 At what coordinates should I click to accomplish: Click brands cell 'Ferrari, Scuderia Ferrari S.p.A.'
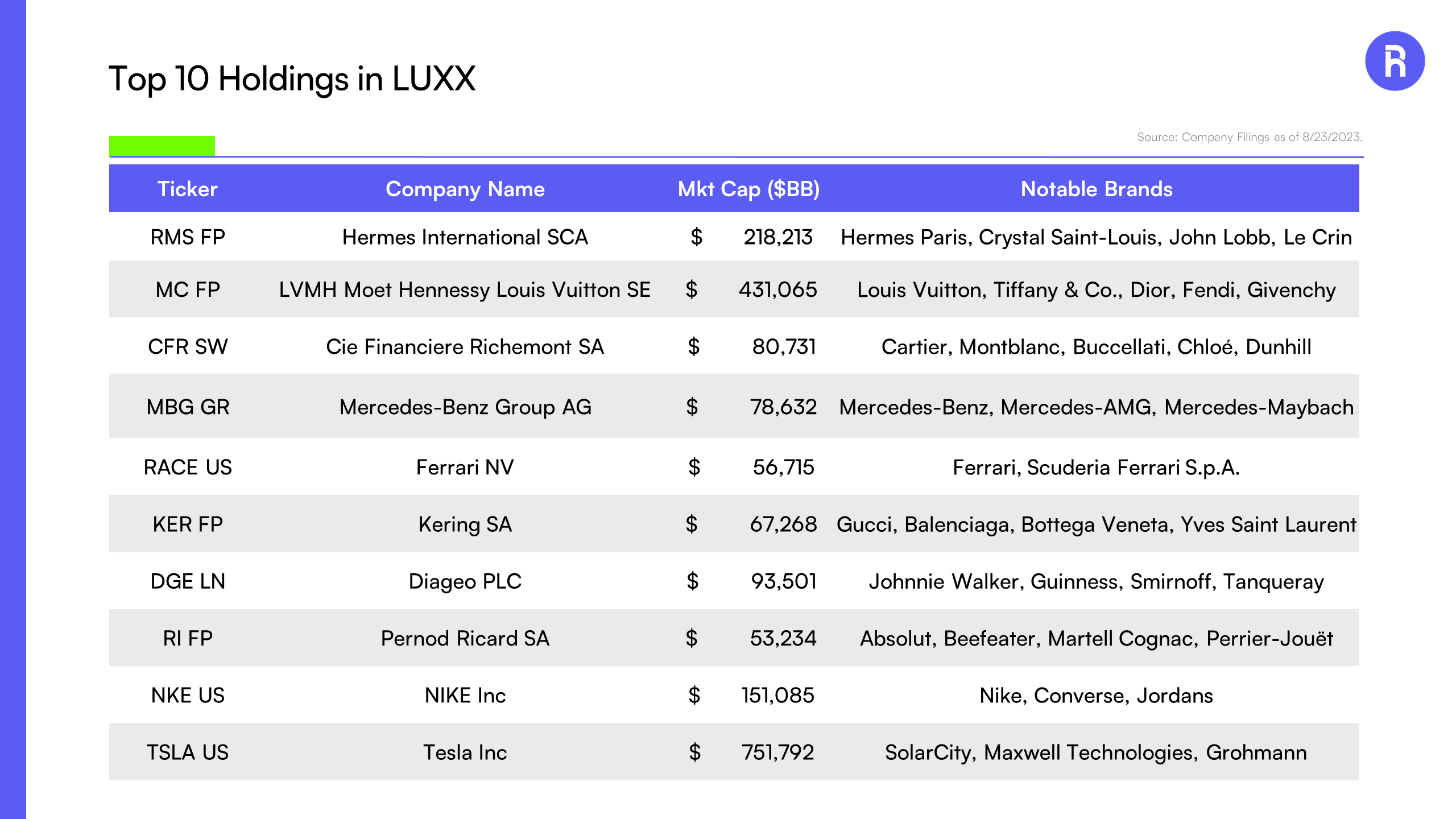tap(1097, 468)
